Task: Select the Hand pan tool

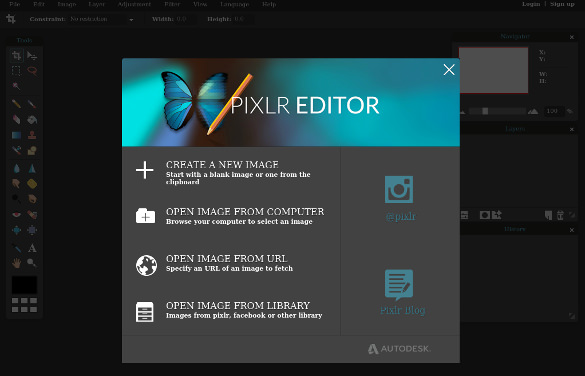Action: 16,263
